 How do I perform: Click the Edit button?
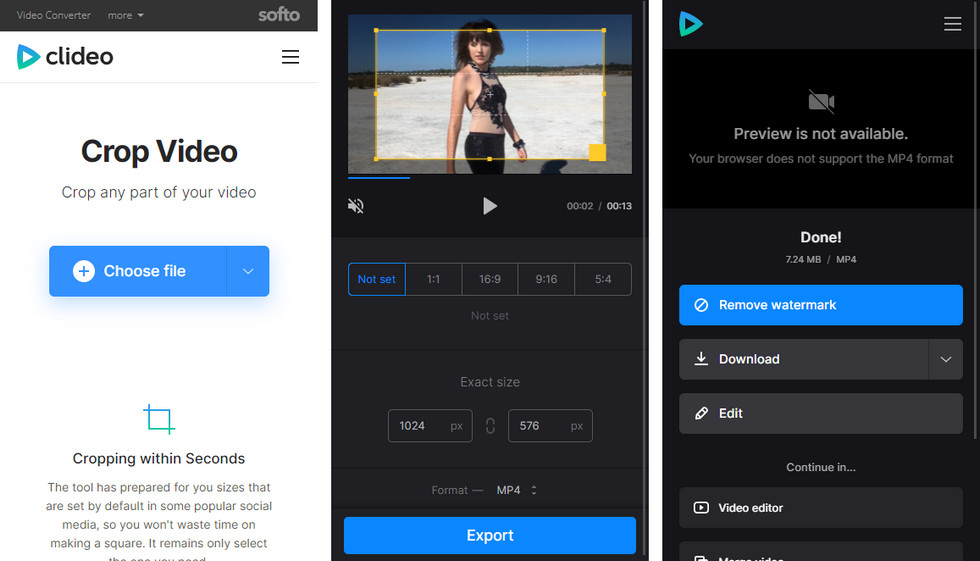pos(821,414)
